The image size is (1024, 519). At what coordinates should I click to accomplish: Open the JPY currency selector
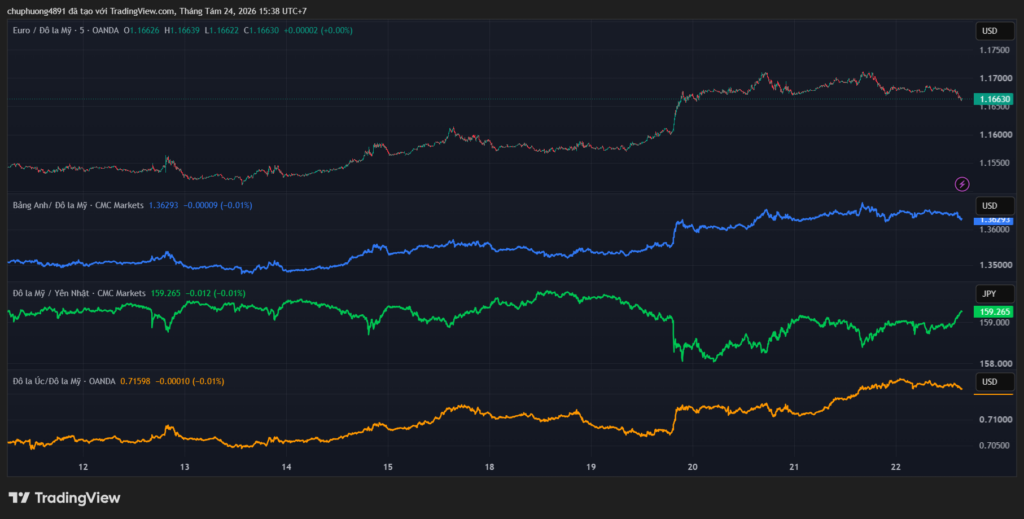click(995, 294)
